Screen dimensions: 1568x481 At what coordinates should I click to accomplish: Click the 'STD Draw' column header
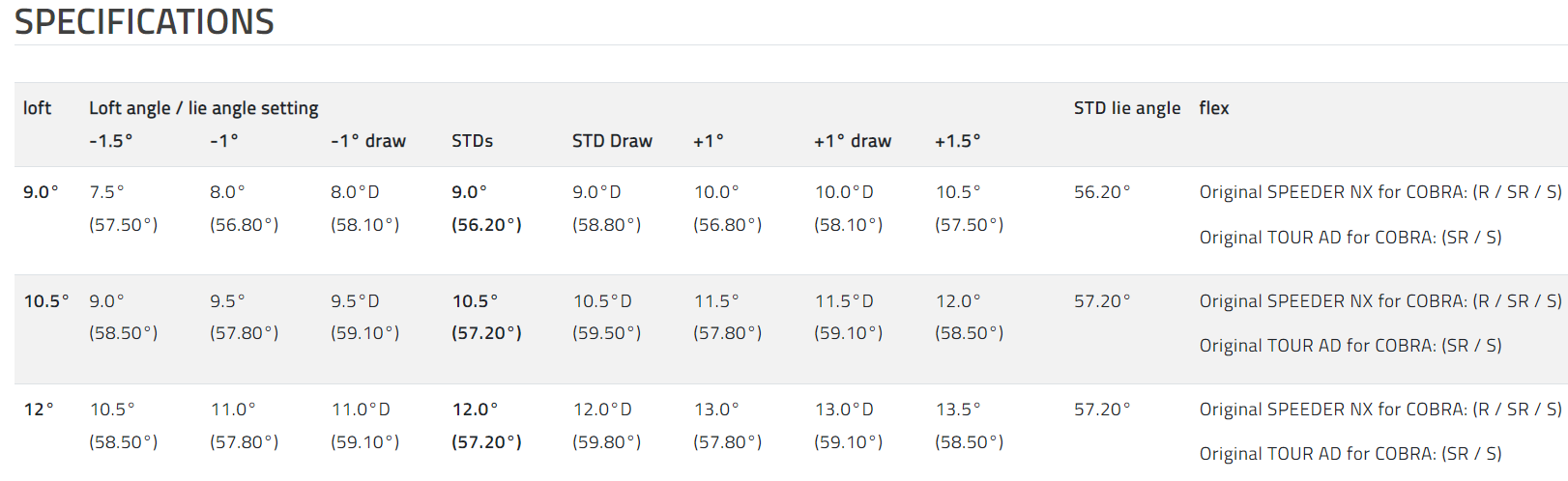point(612,141)
